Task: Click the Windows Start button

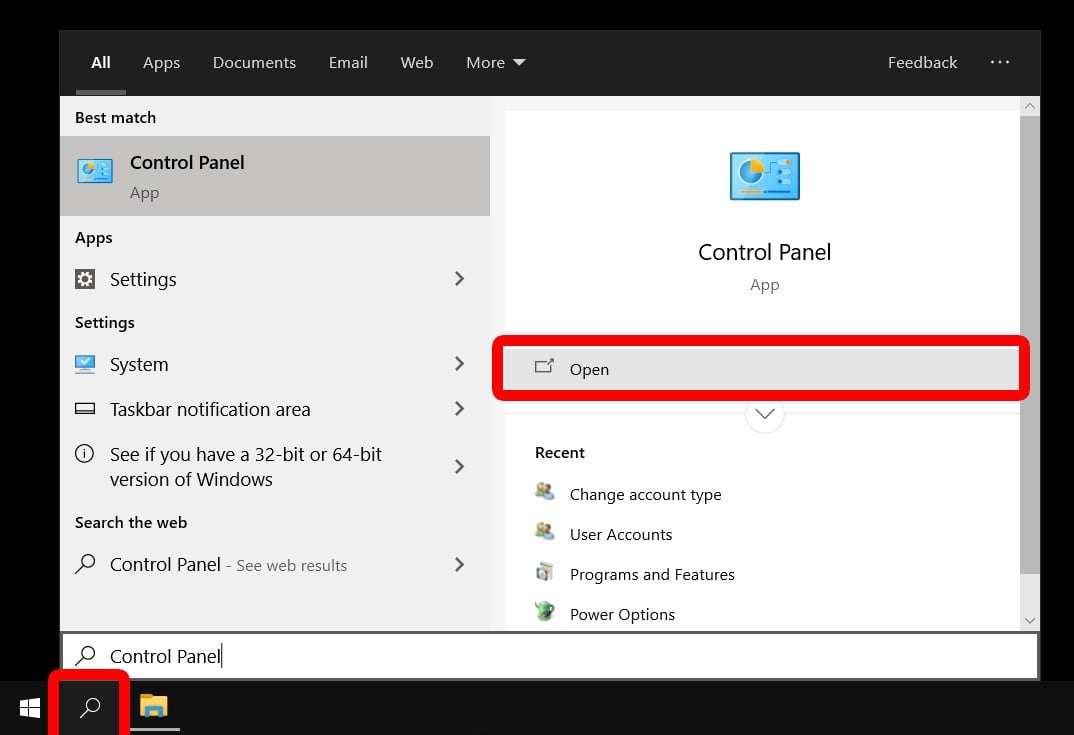Action: (29, 708)
